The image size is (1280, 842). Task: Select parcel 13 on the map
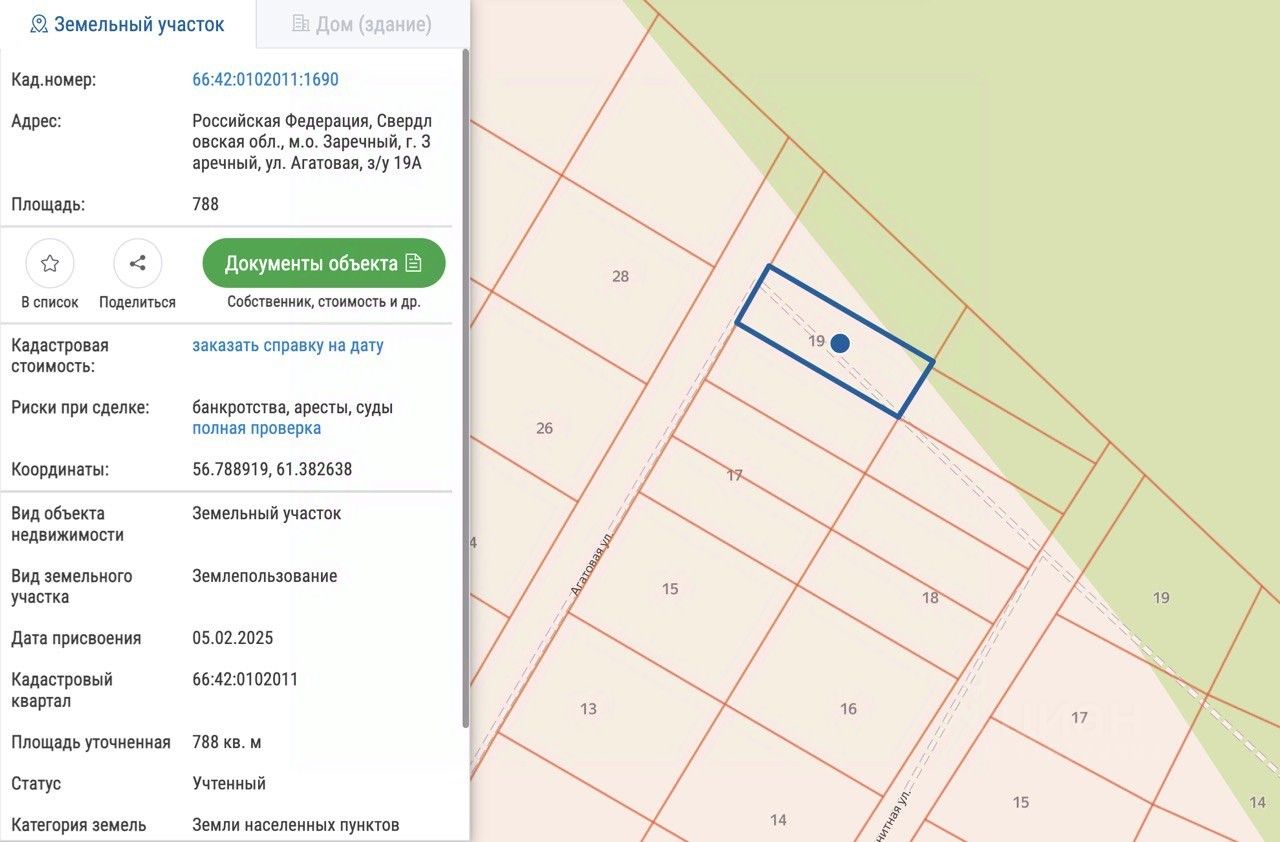(x=588, y=709)
